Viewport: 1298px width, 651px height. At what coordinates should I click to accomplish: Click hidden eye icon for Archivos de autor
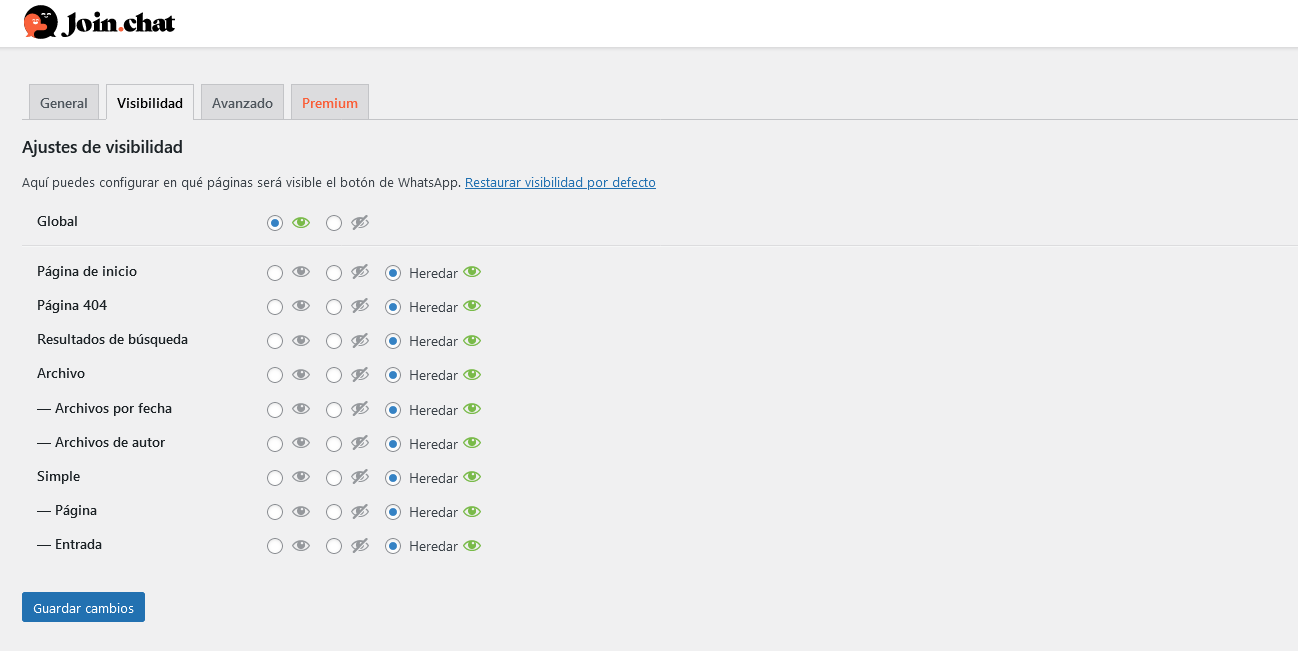(360, 443)
